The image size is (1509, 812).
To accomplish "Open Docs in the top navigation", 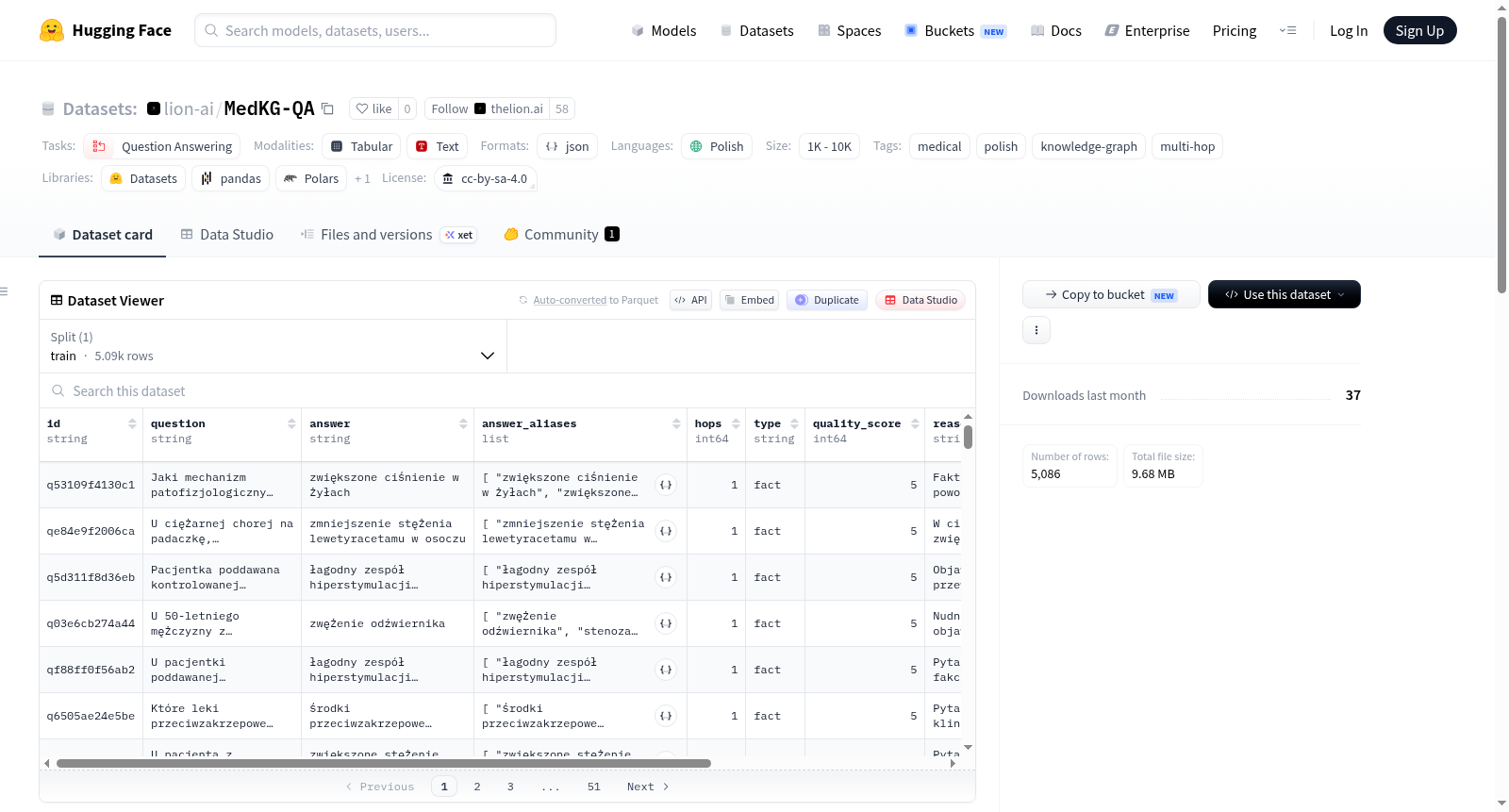I will tap(1055, 30).
